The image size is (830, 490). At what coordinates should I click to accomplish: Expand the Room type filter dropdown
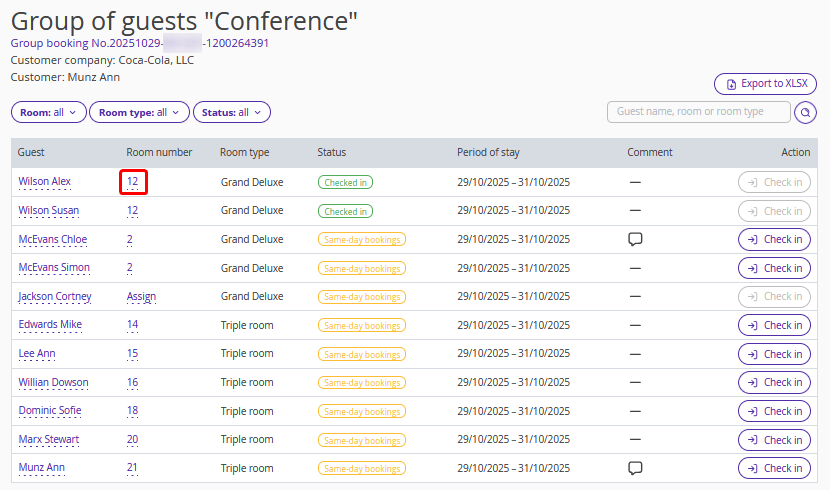tap(139, 113)
